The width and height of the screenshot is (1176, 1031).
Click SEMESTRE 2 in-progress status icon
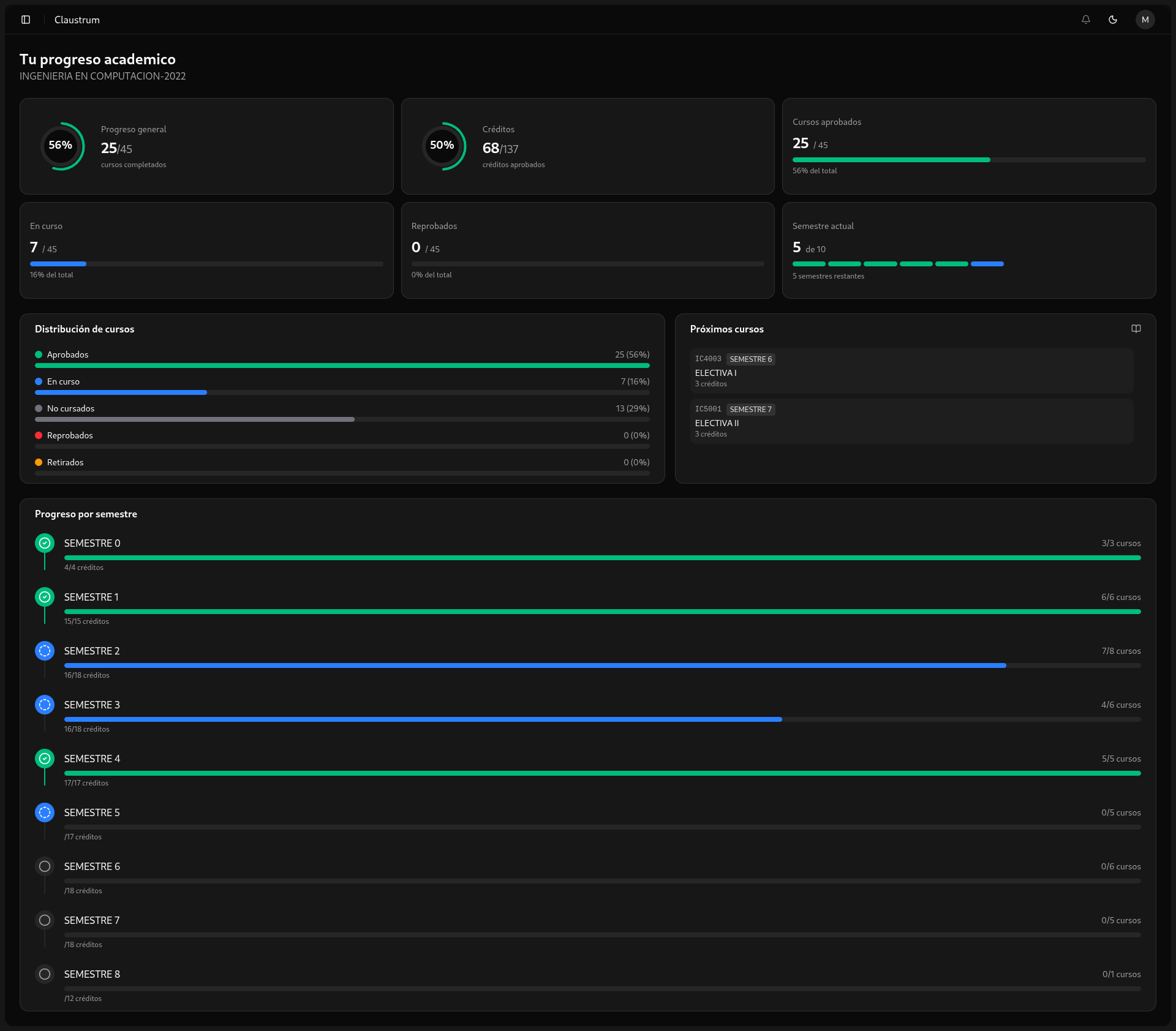click(x=45, y=651)
